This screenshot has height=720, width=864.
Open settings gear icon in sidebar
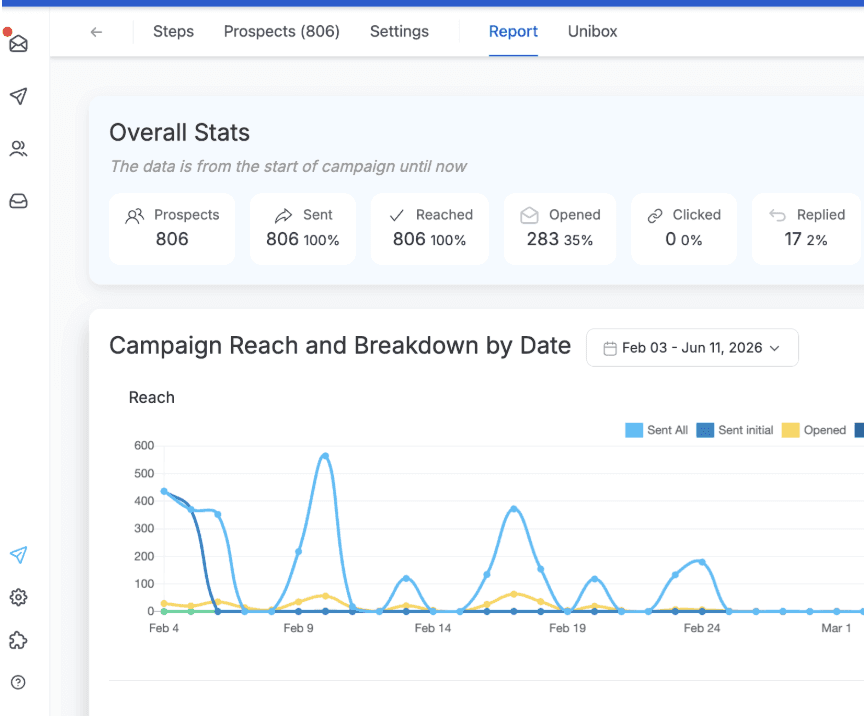tap(19, 597)
